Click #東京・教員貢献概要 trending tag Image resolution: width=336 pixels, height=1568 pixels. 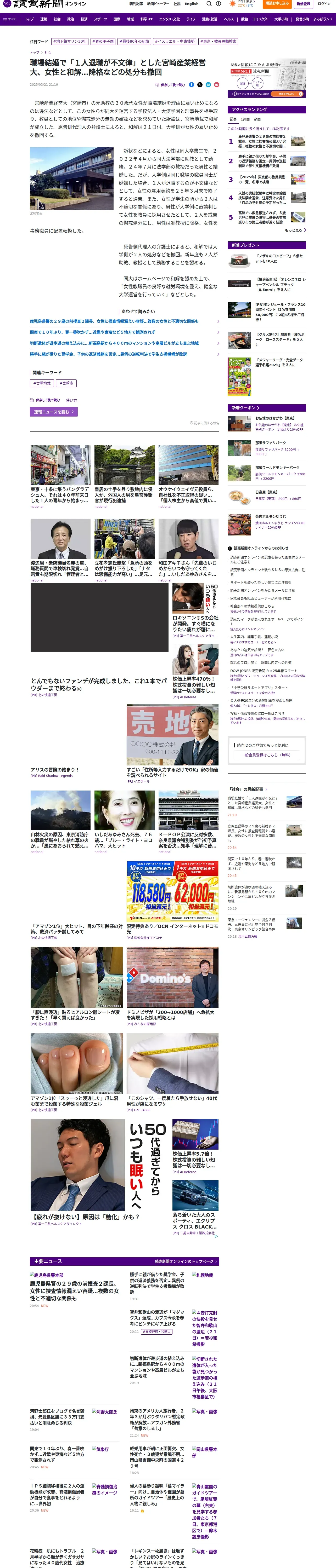(x=218, y=41)
